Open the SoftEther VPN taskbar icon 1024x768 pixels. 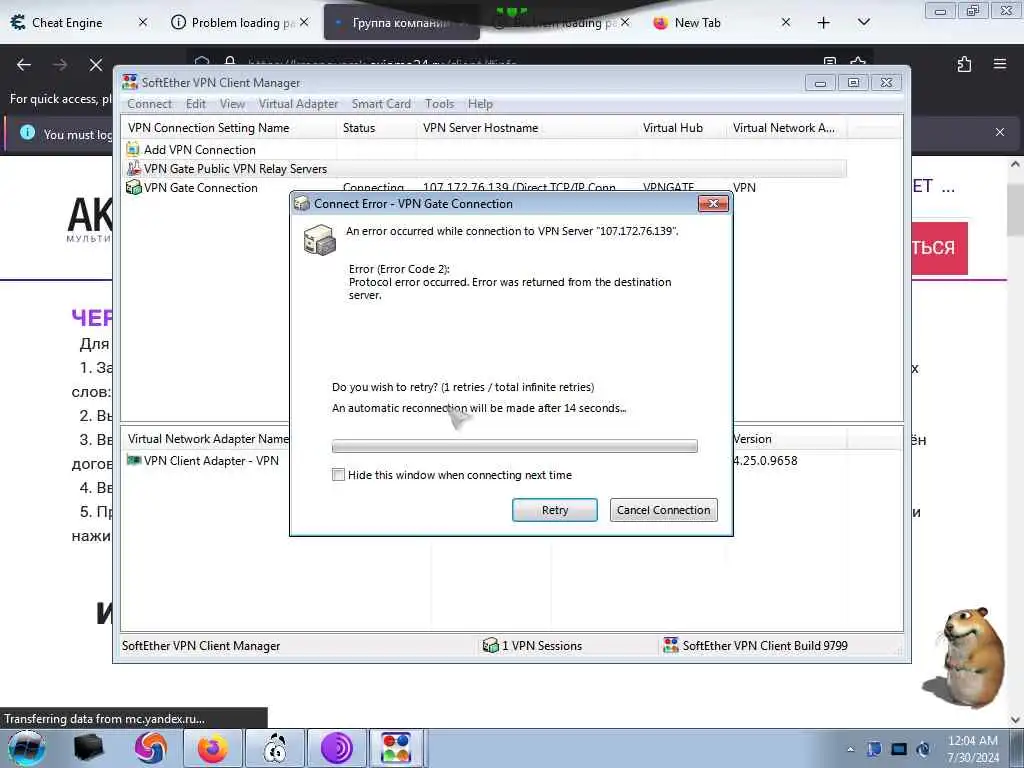[x=396, y=748]
